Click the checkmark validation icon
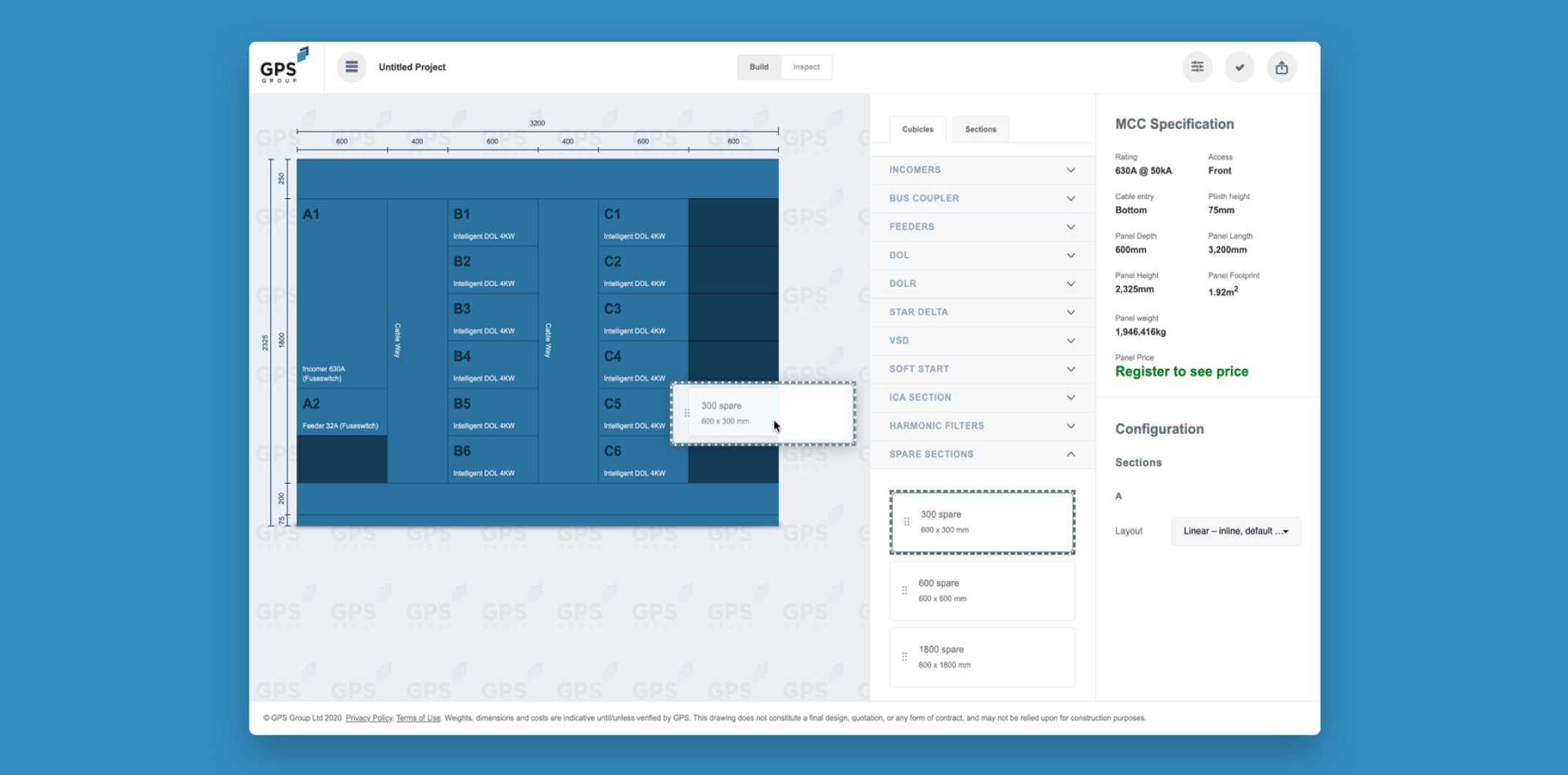This screenshot has height=775, width=1568. tap(1240, 67)
